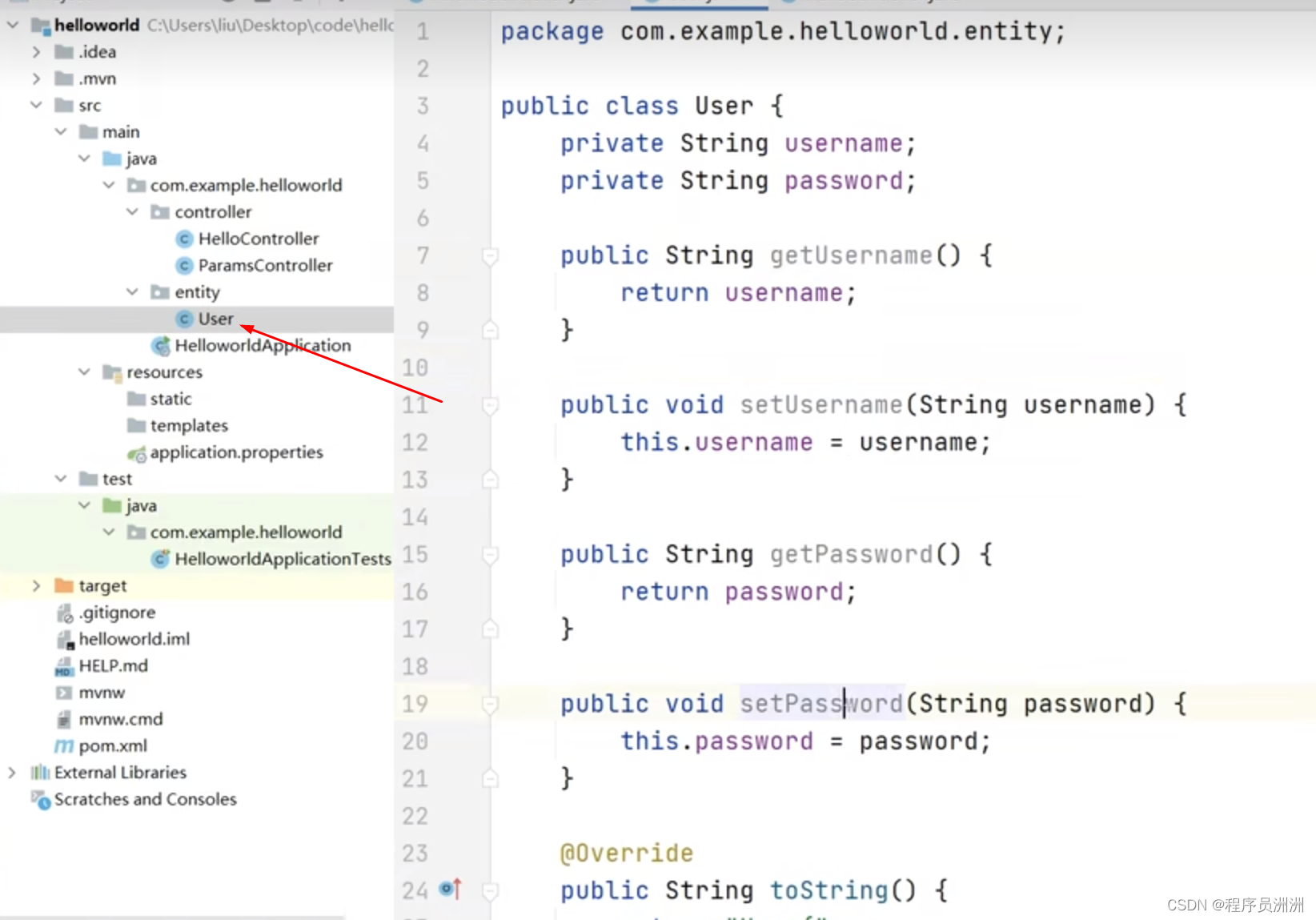Collapse the helloworld project root

click(x=13, y=25)
